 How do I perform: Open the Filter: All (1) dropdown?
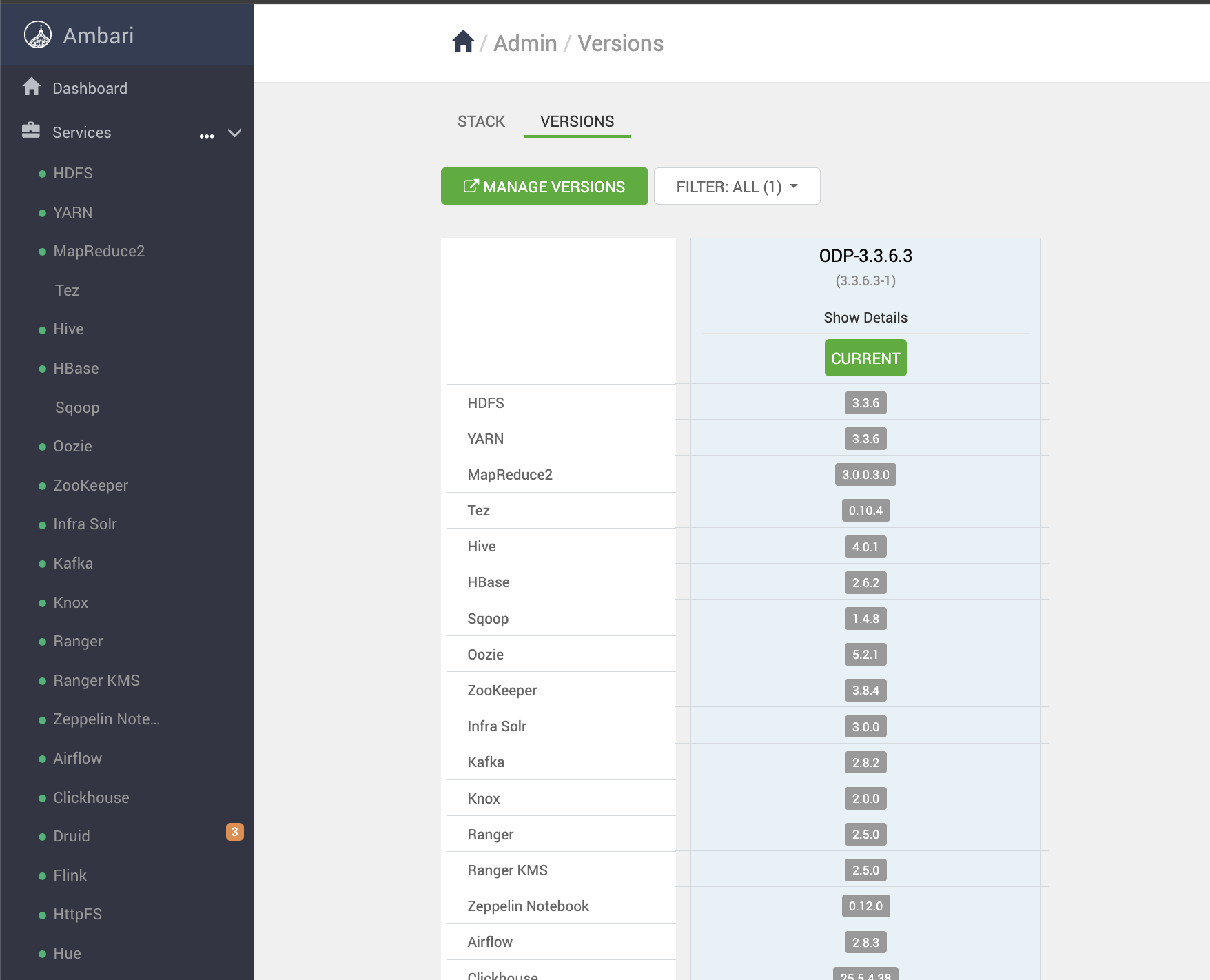pyautogui.click(x=737, y=187)
